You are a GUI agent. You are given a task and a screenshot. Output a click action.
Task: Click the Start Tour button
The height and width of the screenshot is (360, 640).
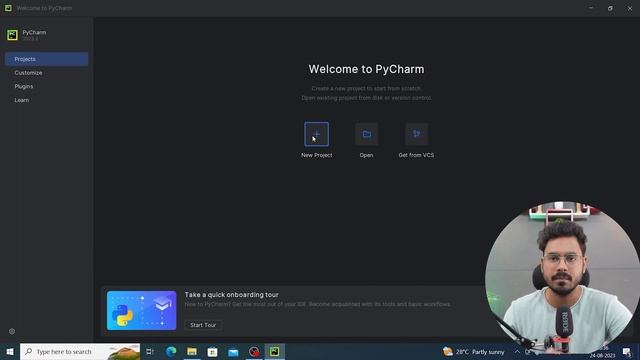tap(203, 325)
